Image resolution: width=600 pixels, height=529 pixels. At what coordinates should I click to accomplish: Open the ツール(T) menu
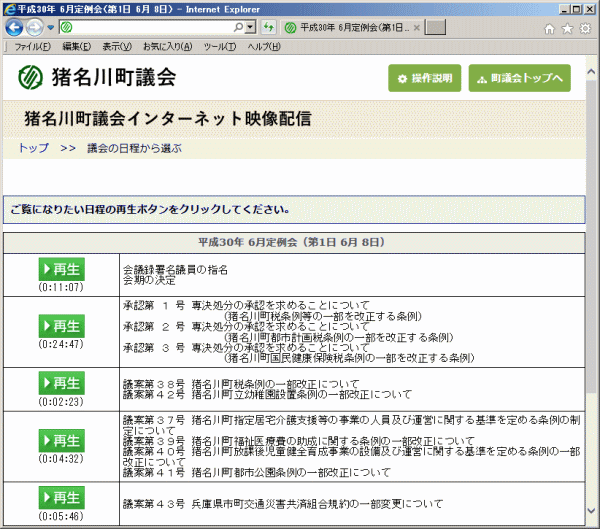(x=219, y=47)
